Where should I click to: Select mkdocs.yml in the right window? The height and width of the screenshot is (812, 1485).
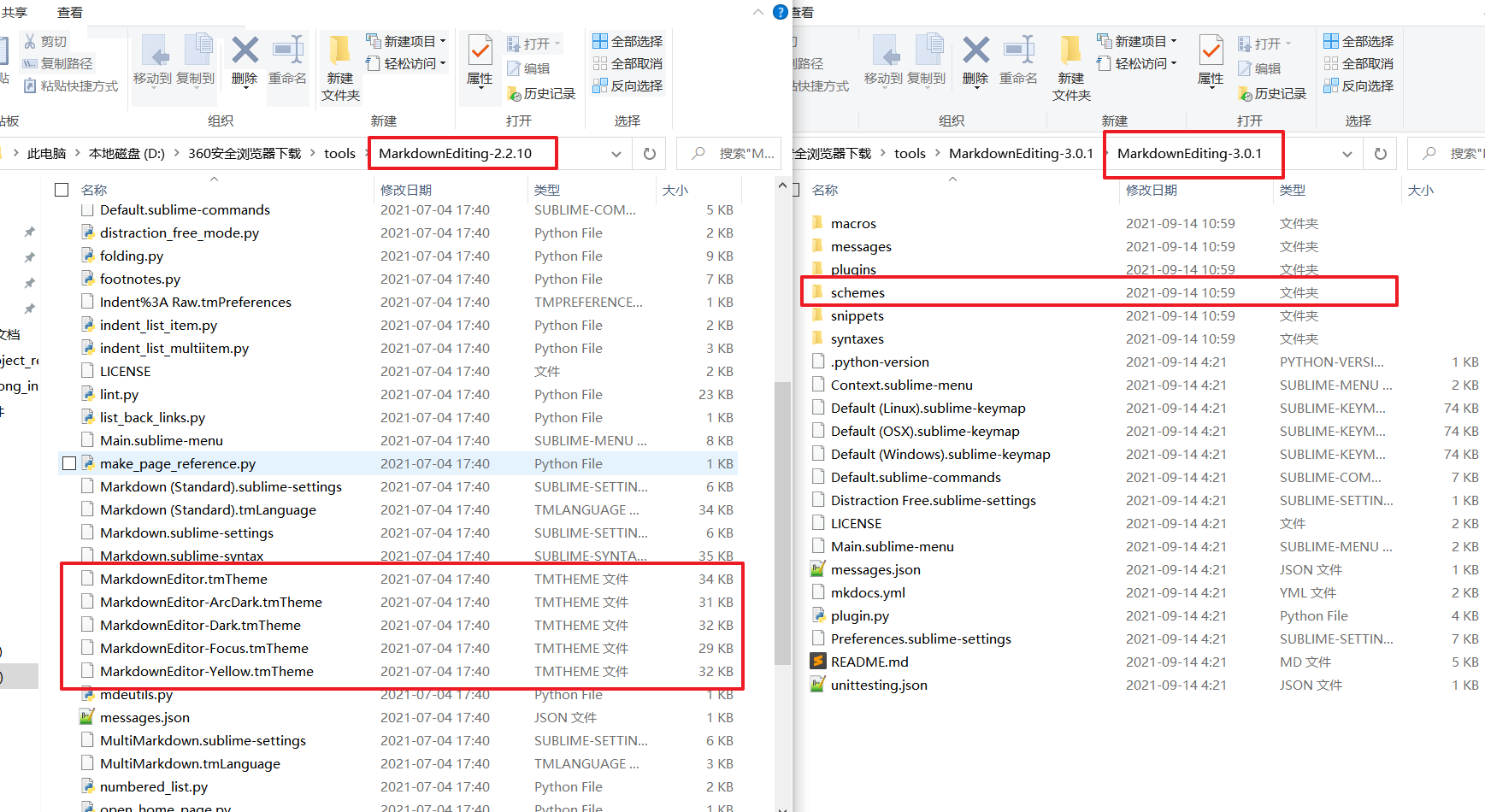(x=868, y=592)
